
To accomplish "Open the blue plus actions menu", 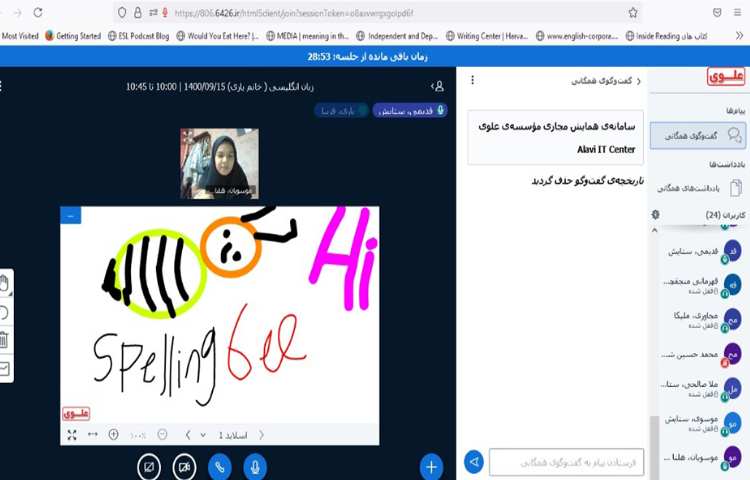I will [x=431, y=467].
